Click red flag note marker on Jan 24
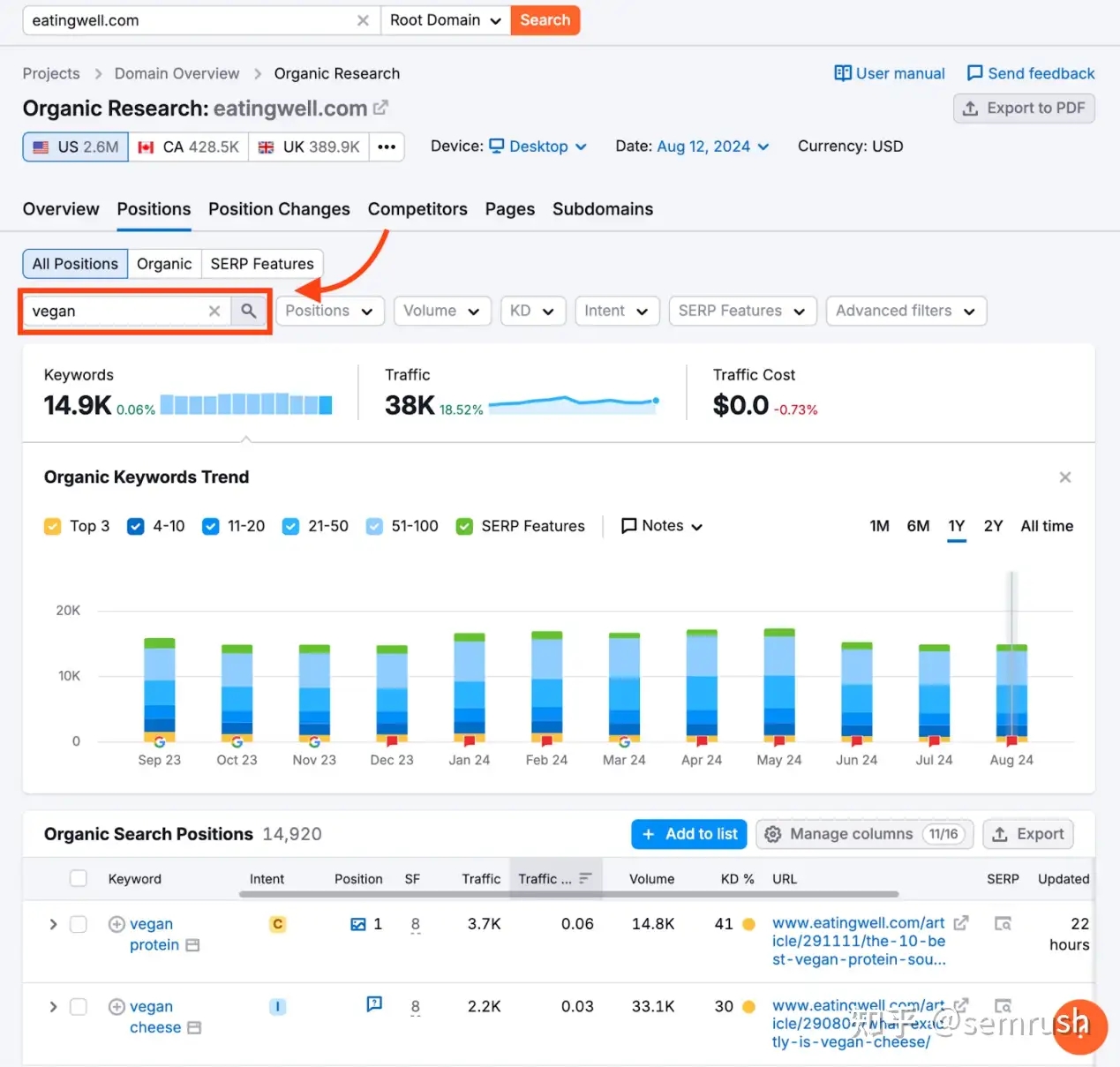 (470, 740)
